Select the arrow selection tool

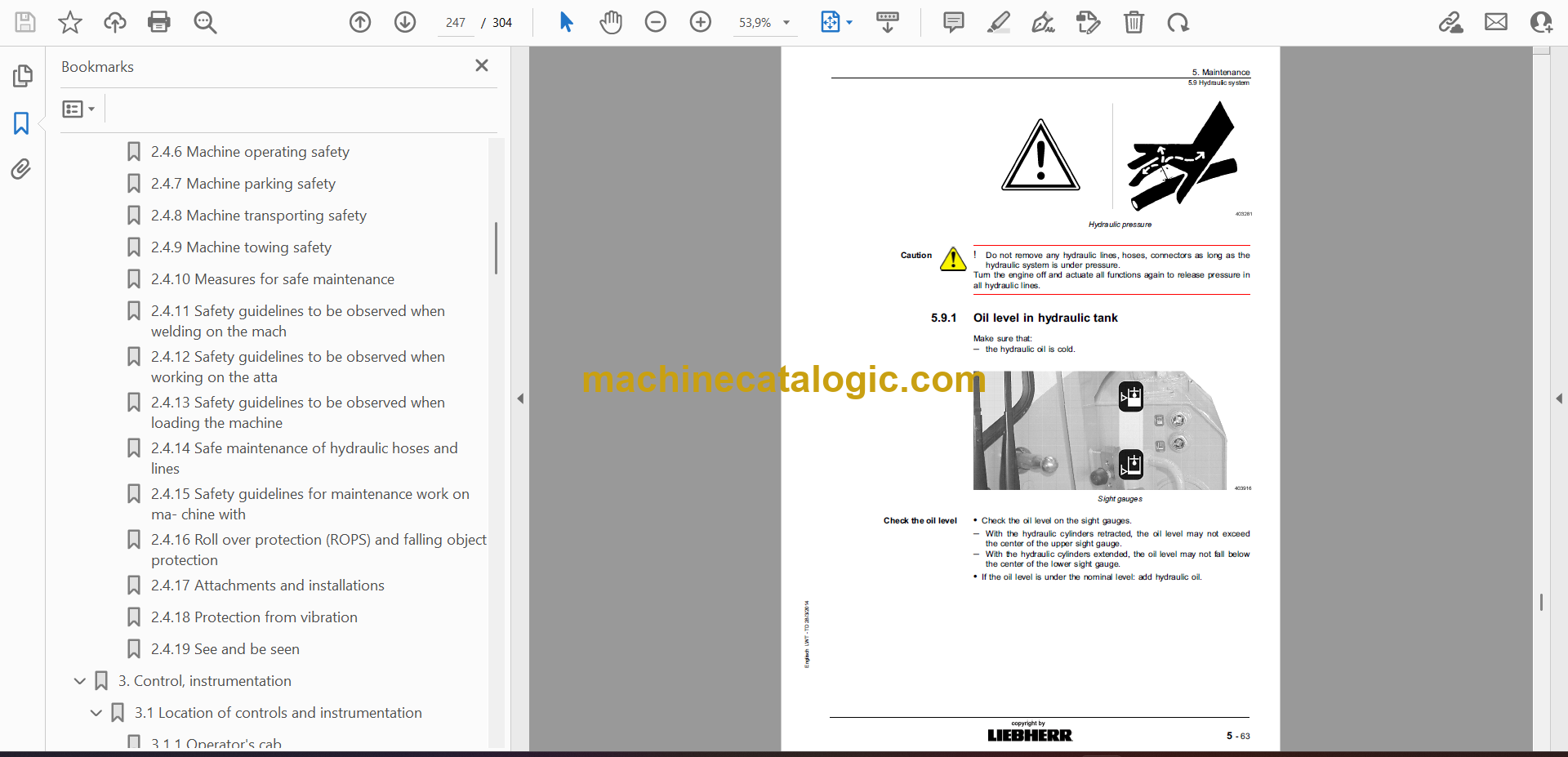[x=566, y=22]
